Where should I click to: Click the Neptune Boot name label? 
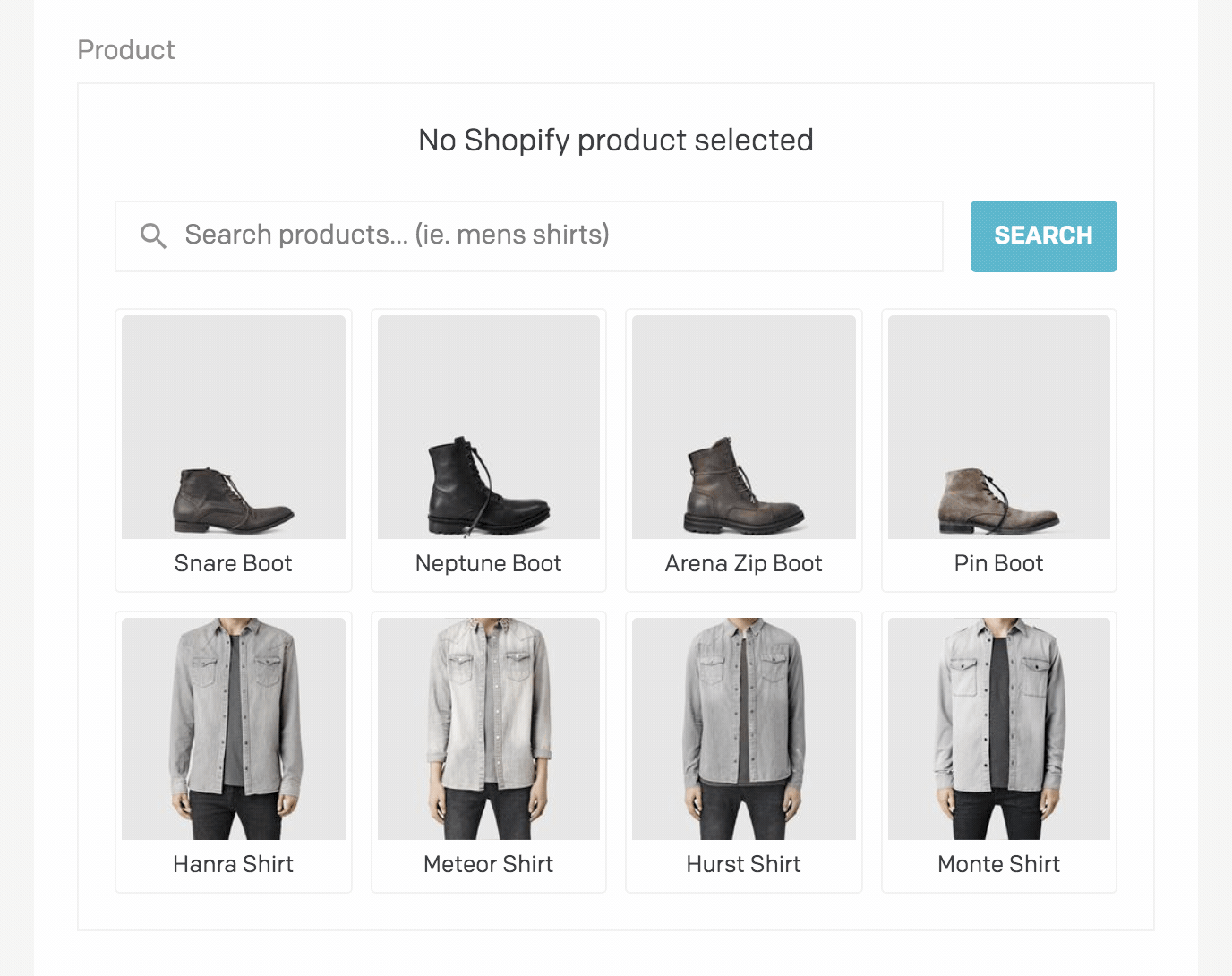pyautogui.click(x=489, y=563)
